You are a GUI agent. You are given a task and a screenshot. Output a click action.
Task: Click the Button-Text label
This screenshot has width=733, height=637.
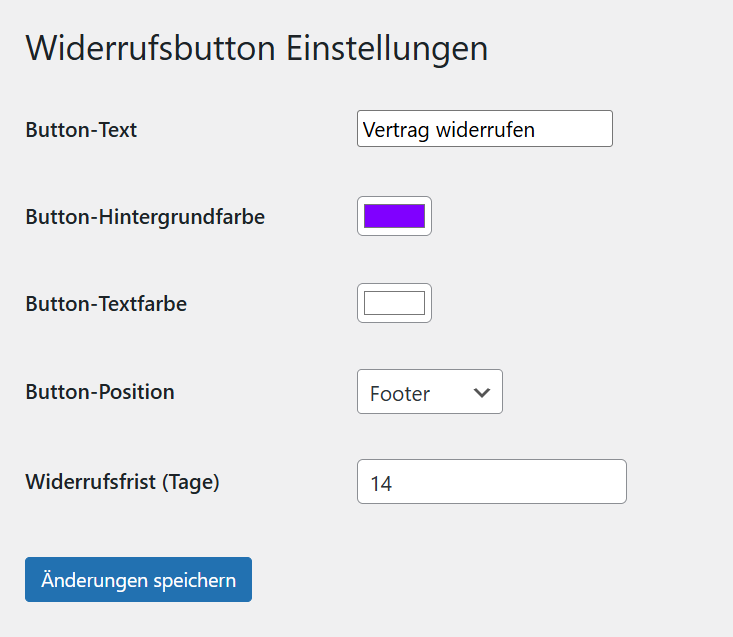81,130
